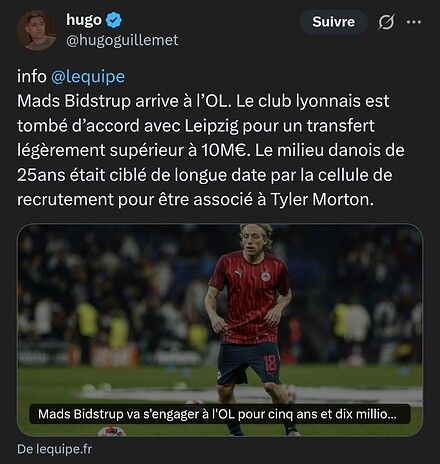Viewport: 440px width, 464px height.
Task: Click the football at the photo's bottom edge
Action: click(112, 431)
